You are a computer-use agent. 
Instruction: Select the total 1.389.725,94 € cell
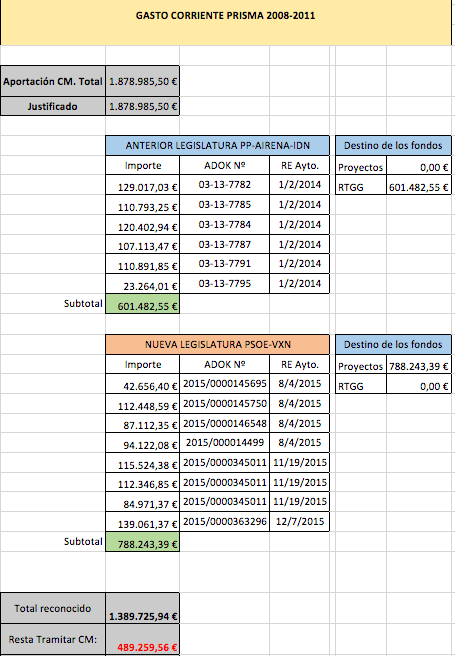click(143, 608)
